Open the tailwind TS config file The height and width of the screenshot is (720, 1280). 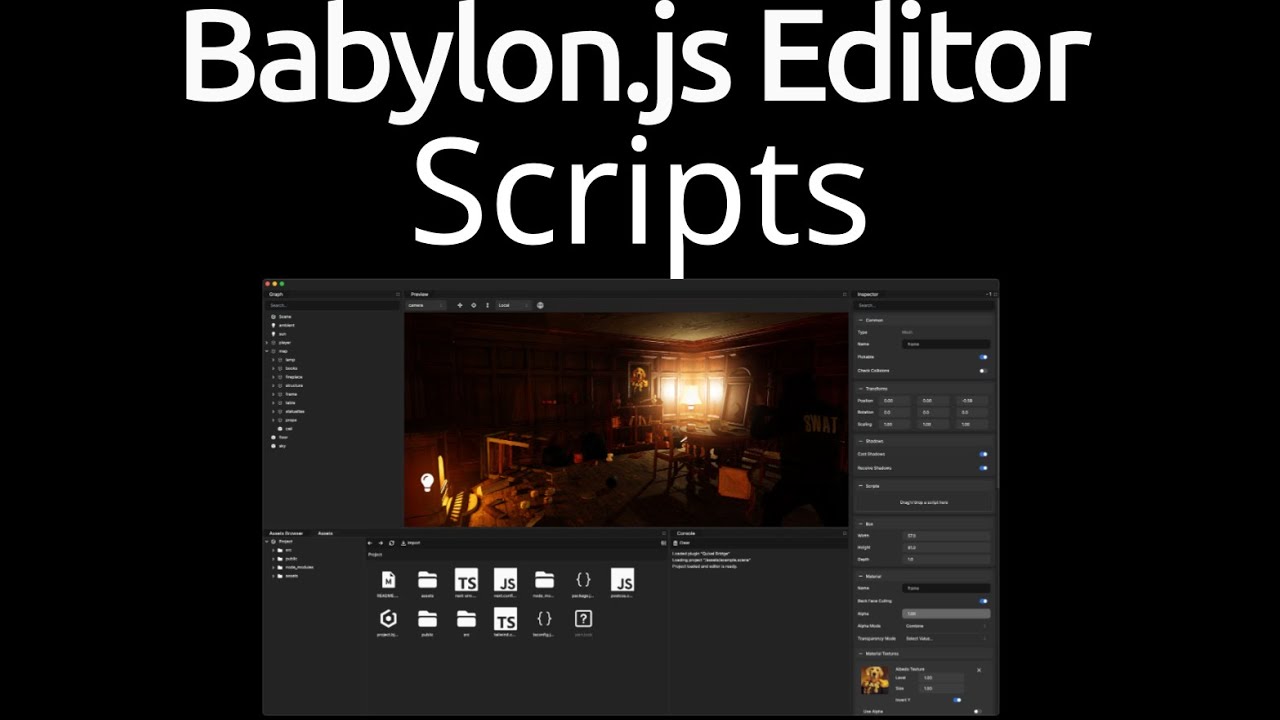505,620
